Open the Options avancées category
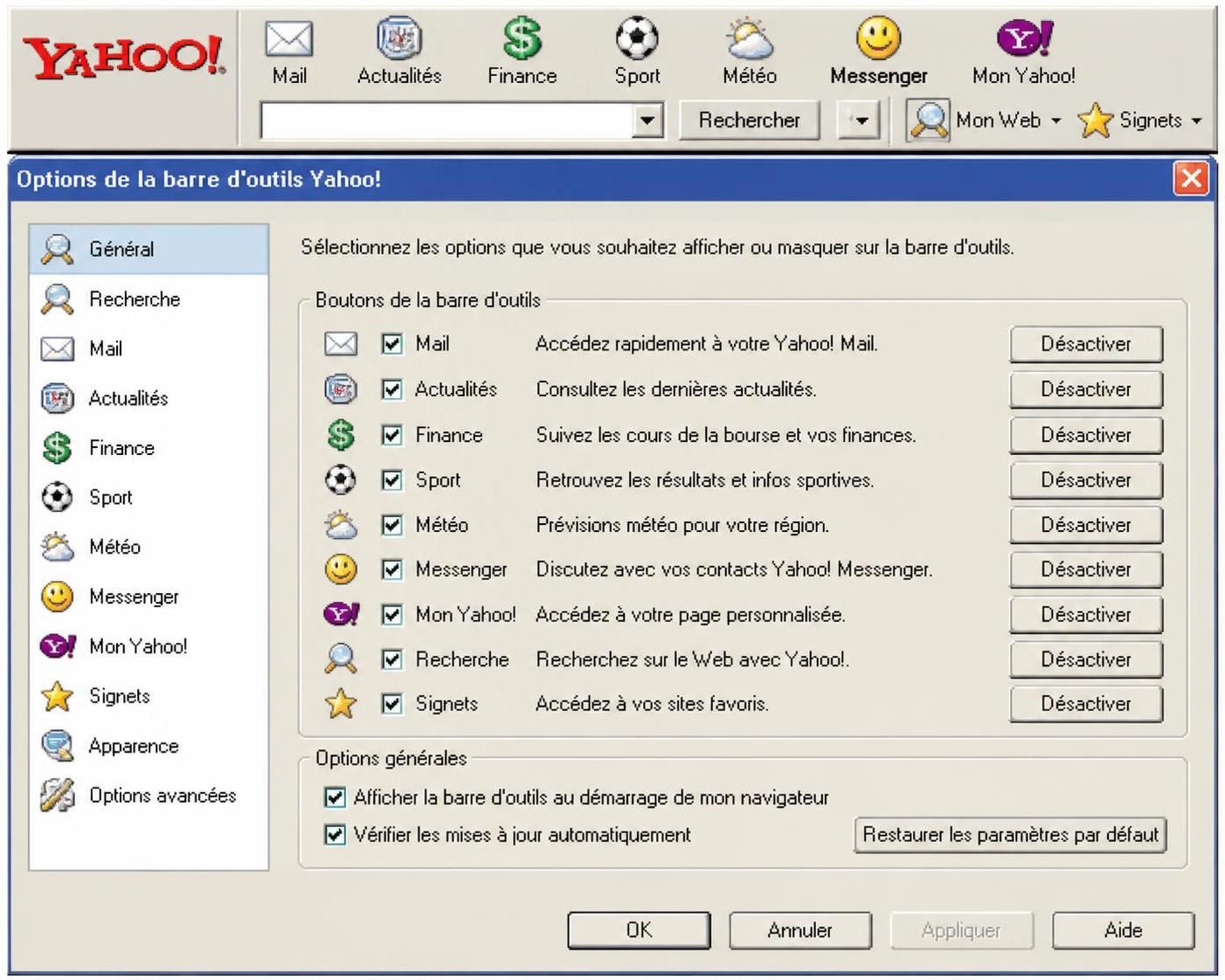Screen dimensions: 1225x980 click(x=149, y=796)
